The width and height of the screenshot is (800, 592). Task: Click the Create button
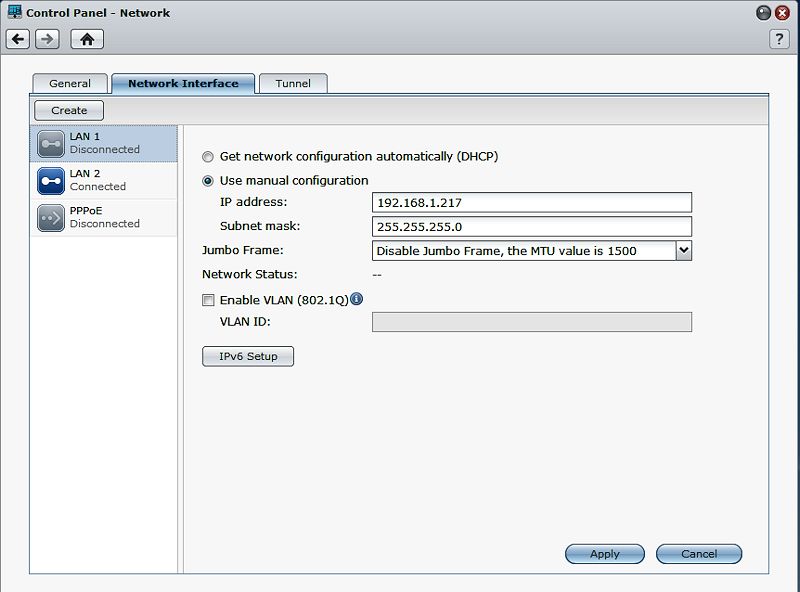point(69,110)
